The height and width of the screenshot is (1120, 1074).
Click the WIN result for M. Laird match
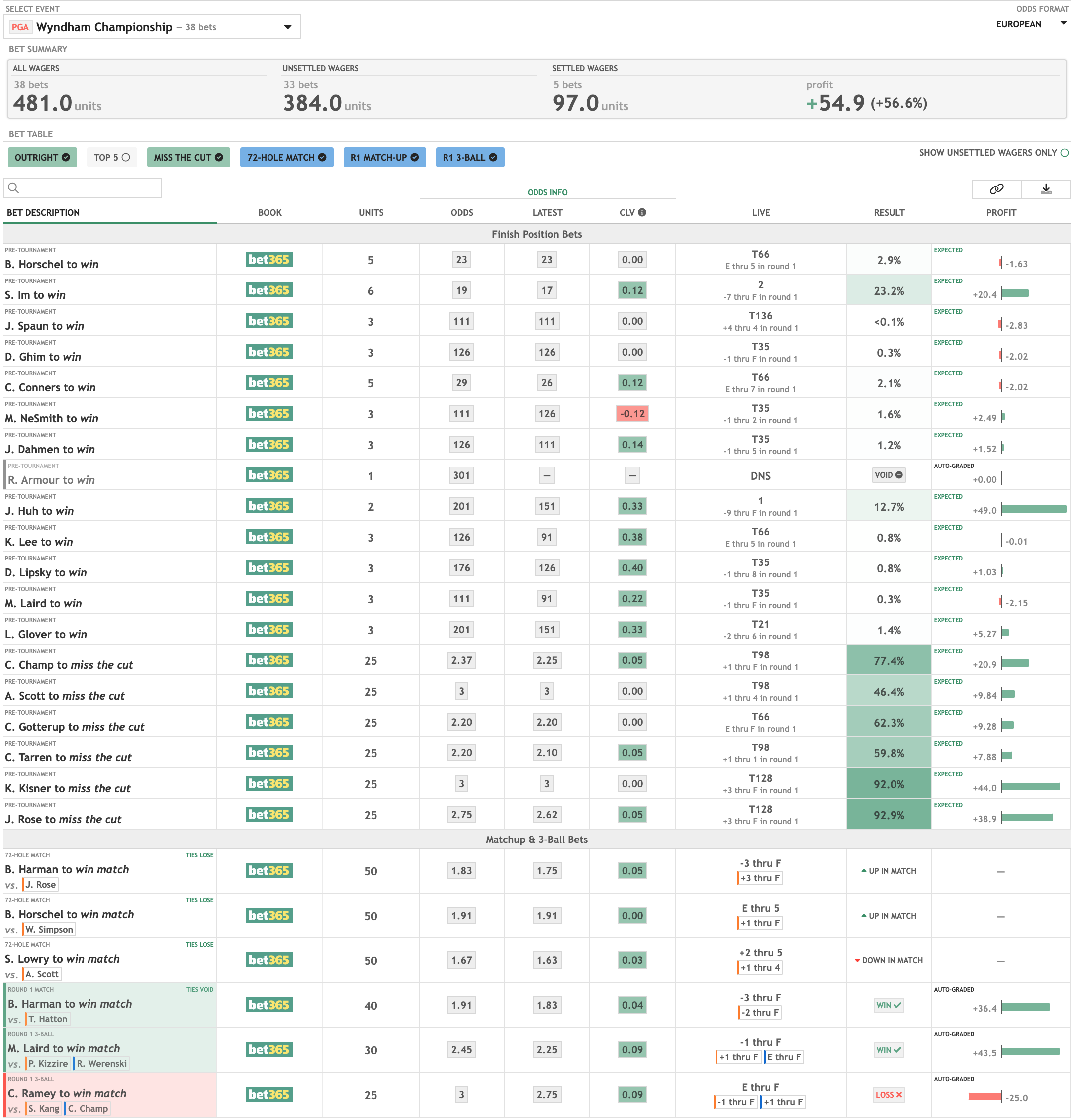(x=889, y=1050)
